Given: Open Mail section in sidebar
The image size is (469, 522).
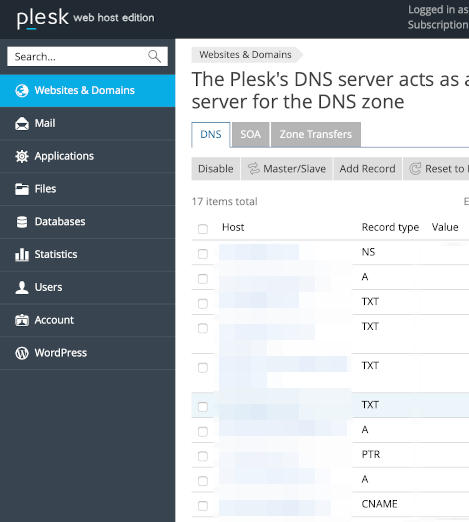Looking at the screenshot, I should 87,123.
